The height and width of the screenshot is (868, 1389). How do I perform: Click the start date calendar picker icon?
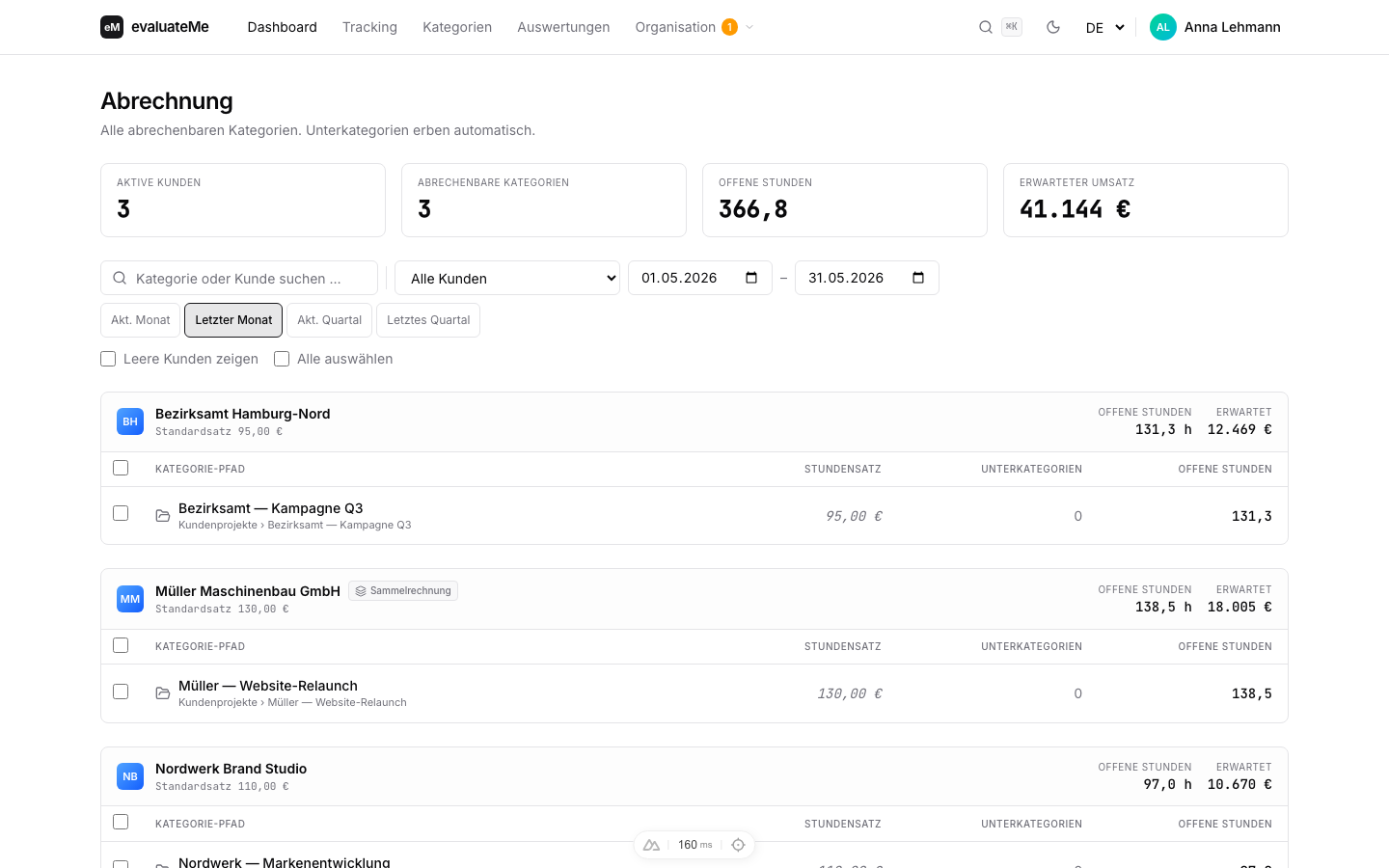(751, 278)
